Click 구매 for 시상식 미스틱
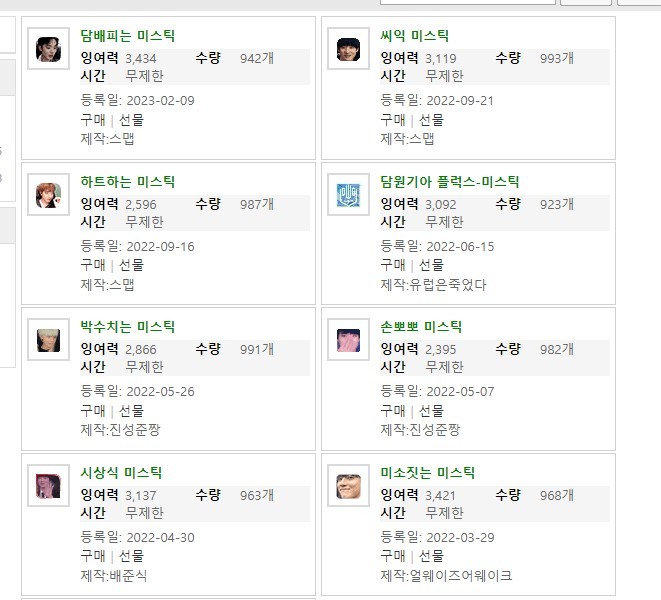This screenshot has width=661, height=600. pos(92,556)
